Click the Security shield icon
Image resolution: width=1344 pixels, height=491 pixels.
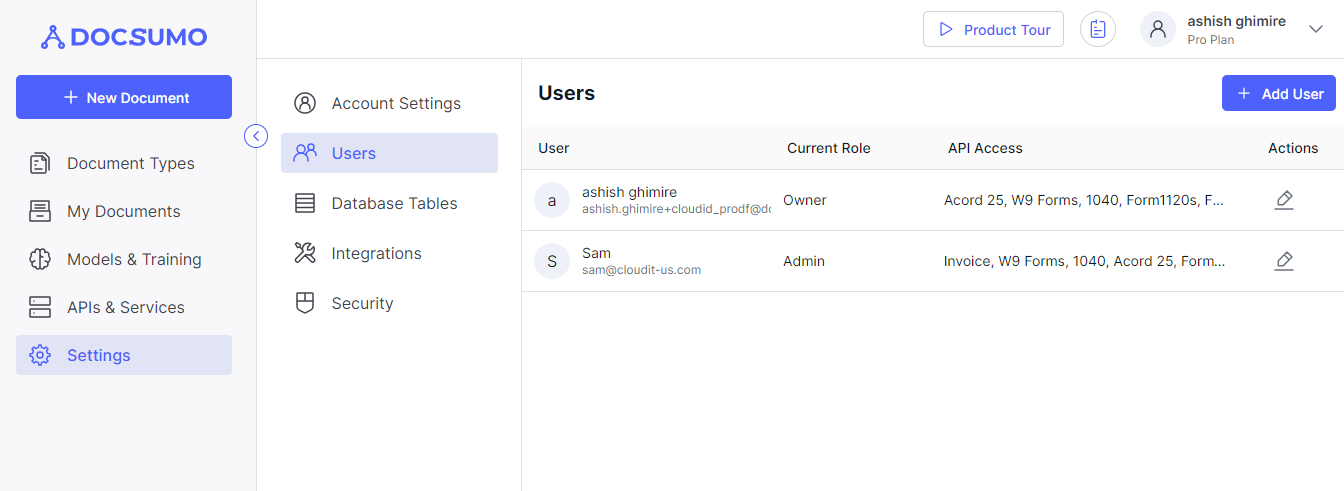[x=305, y=303]
